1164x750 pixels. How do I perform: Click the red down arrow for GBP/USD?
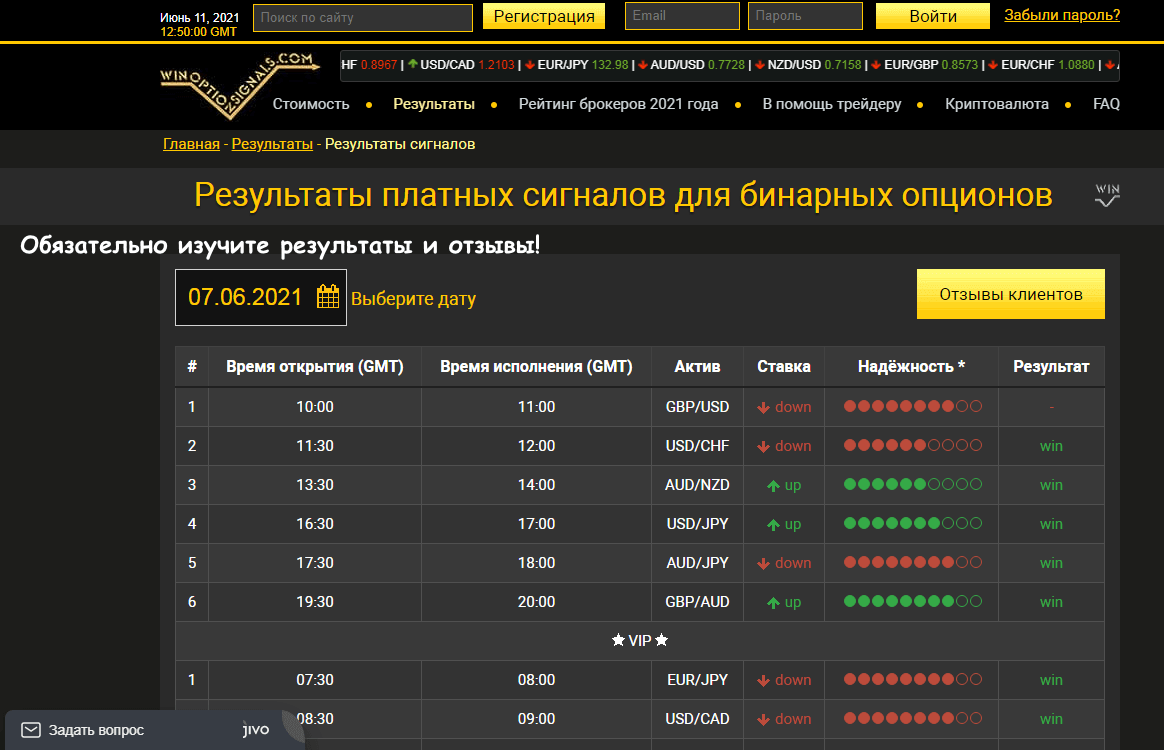pos(763,407)
